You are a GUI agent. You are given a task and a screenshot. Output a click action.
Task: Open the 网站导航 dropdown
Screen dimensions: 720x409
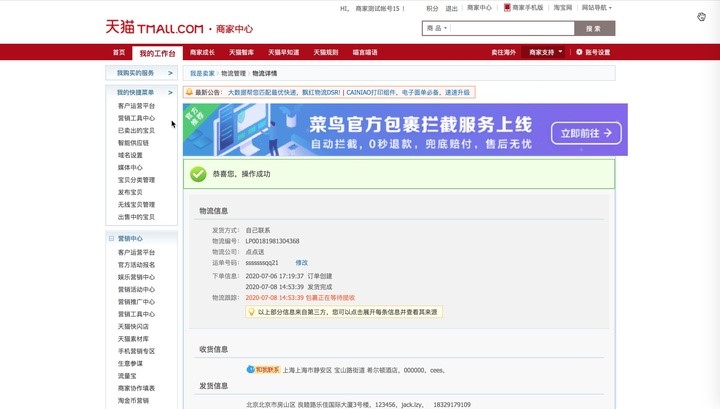click(596, 8)
